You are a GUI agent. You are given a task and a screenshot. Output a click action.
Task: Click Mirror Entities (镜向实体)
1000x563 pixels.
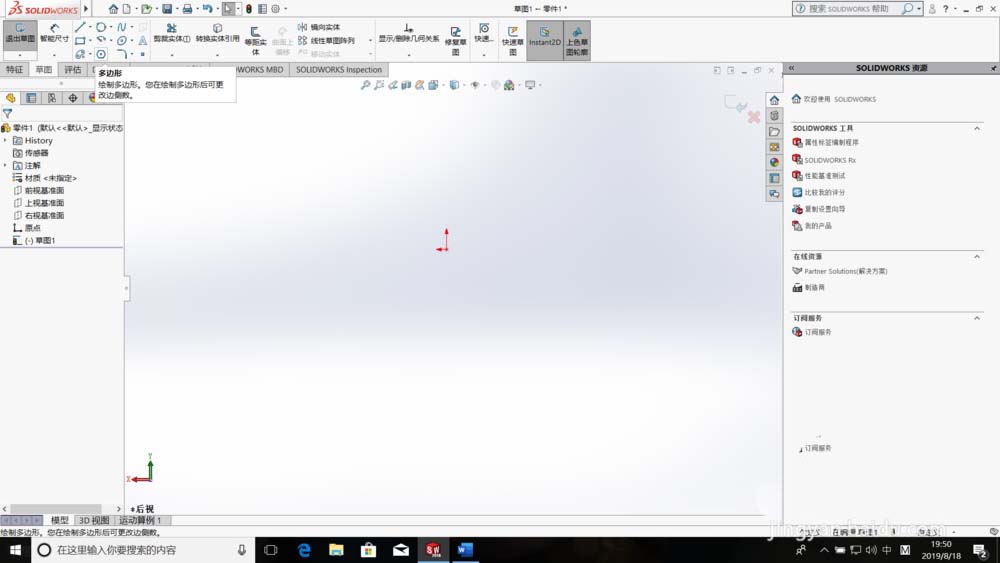point(319,27)
